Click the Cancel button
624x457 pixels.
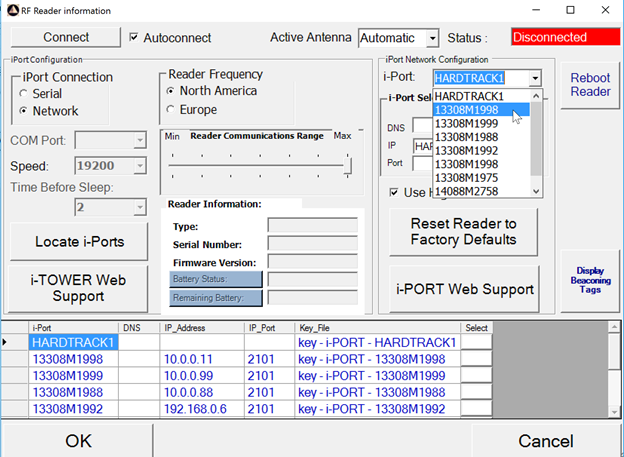coord(546,441)
